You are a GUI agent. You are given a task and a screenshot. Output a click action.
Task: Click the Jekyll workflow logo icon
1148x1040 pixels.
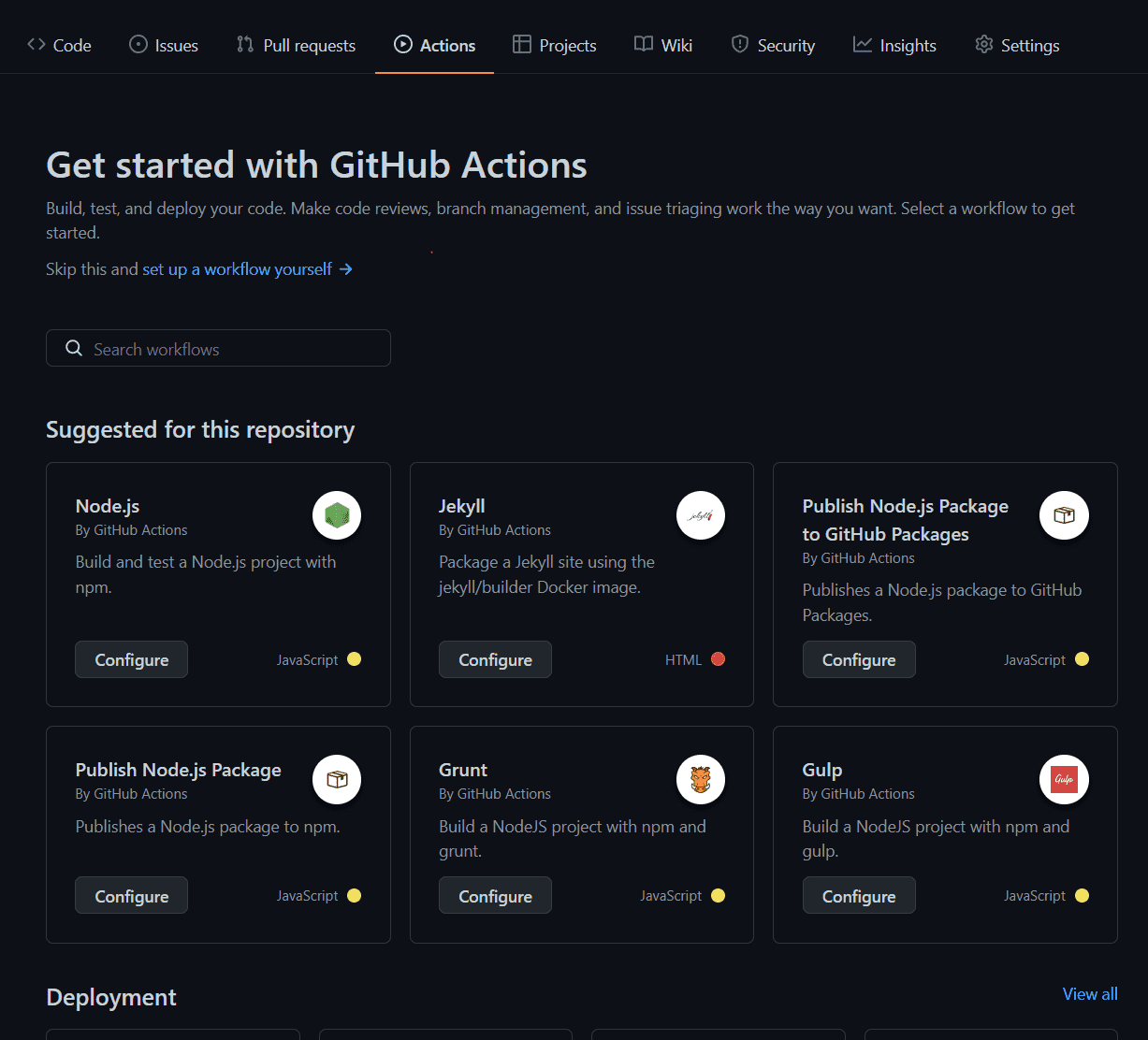(x=701, y=515)
